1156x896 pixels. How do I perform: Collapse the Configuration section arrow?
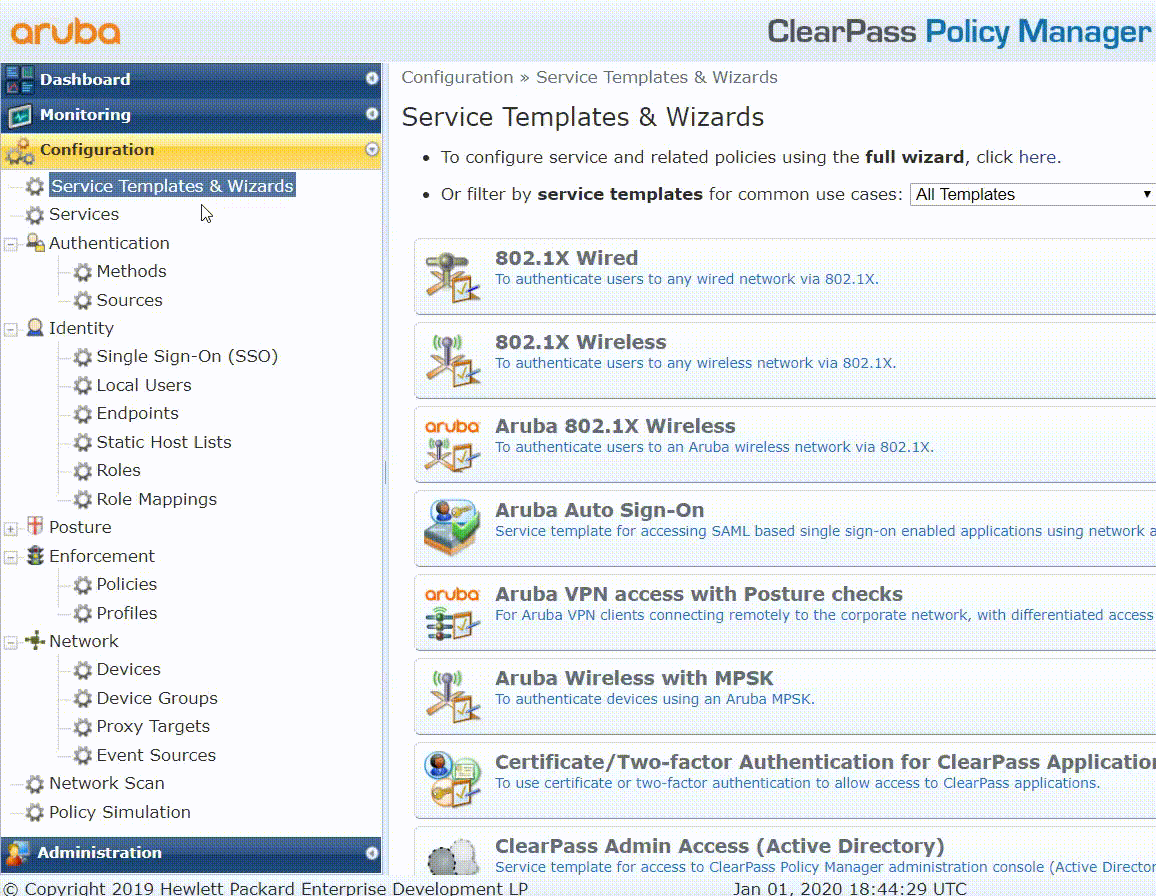click(x=372, y=149)
